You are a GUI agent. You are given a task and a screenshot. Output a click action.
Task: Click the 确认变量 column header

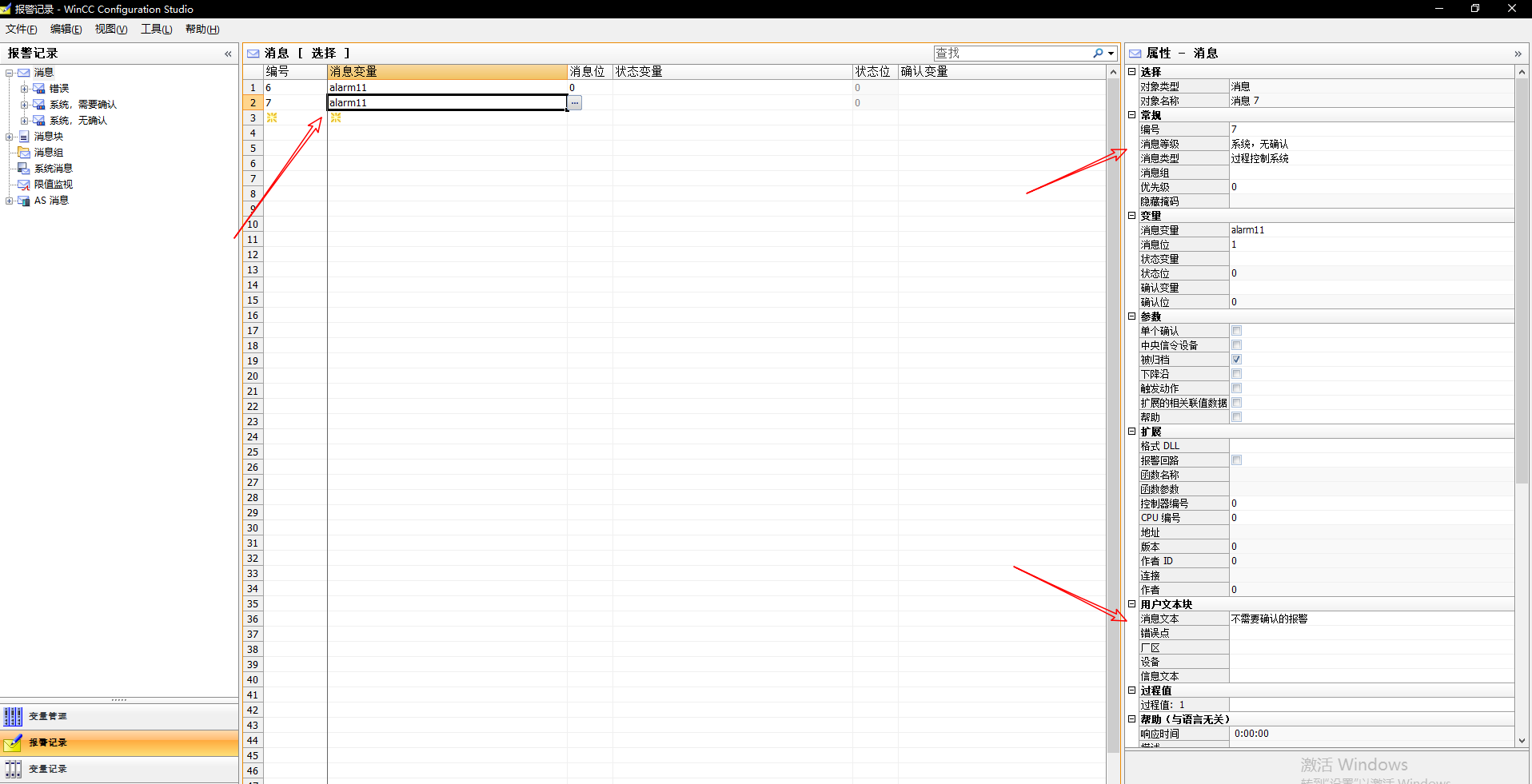point(1002,72)
